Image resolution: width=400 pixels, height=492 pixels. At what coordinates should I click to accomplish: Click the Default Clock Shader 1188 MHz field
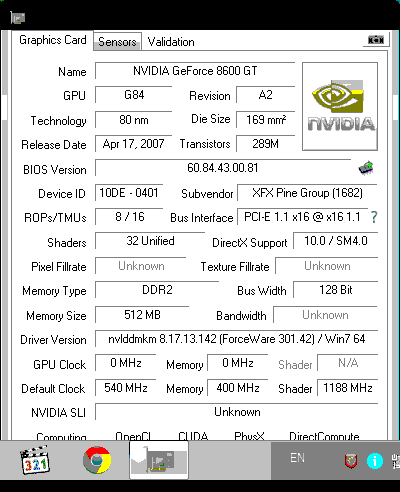[x=348, y=388]
